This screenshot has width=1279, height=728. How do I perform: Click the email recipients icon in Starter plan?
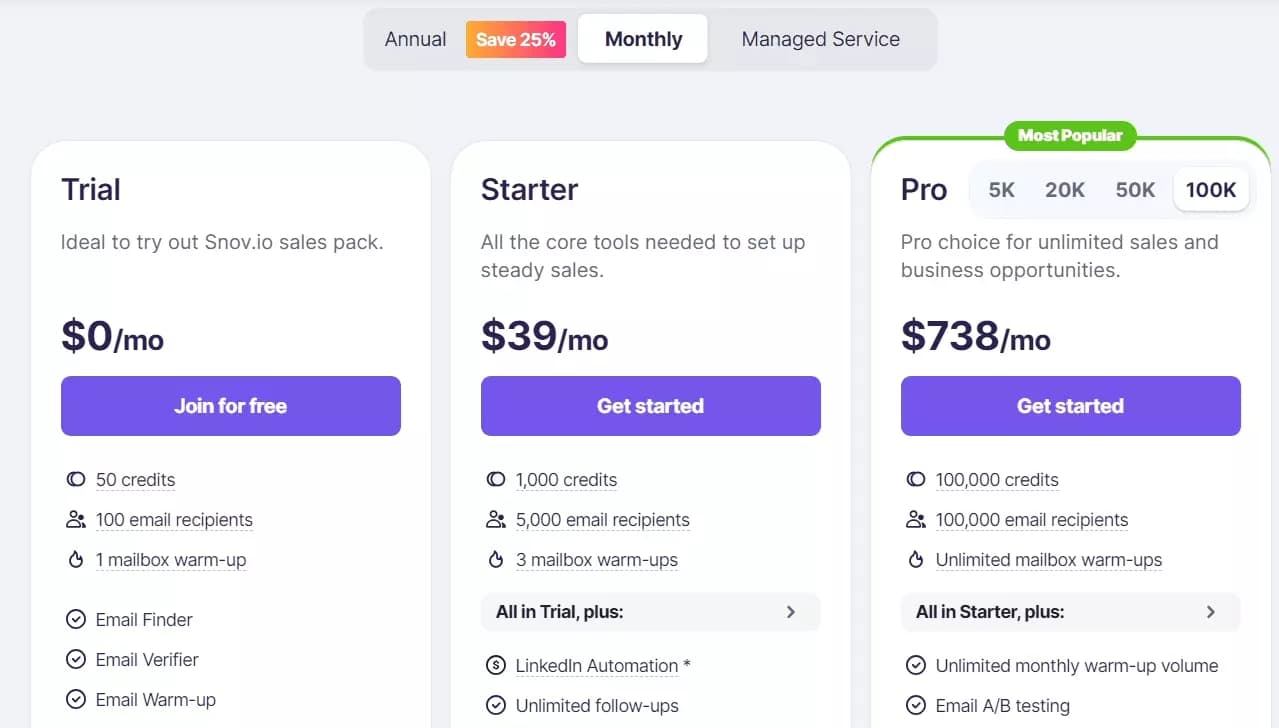(496, 519)
